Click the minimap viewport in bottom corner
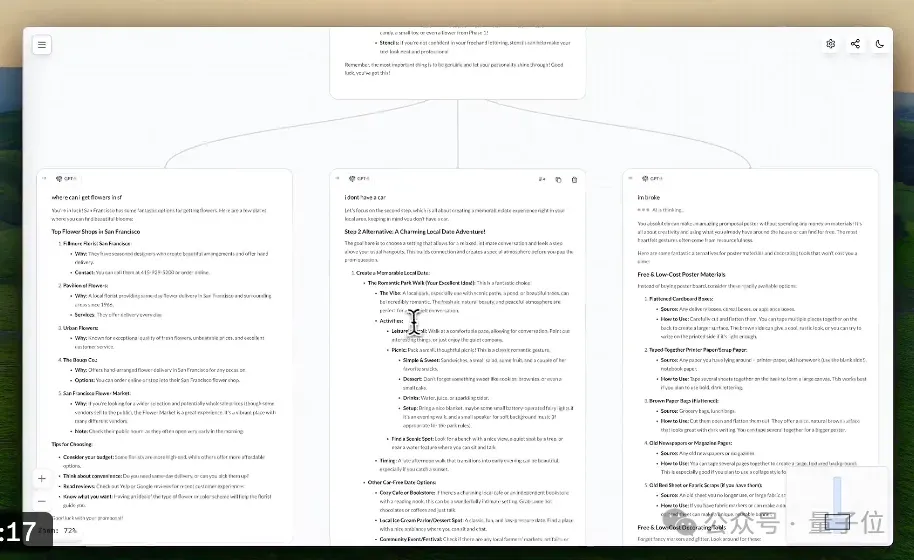 coord(837,522)
